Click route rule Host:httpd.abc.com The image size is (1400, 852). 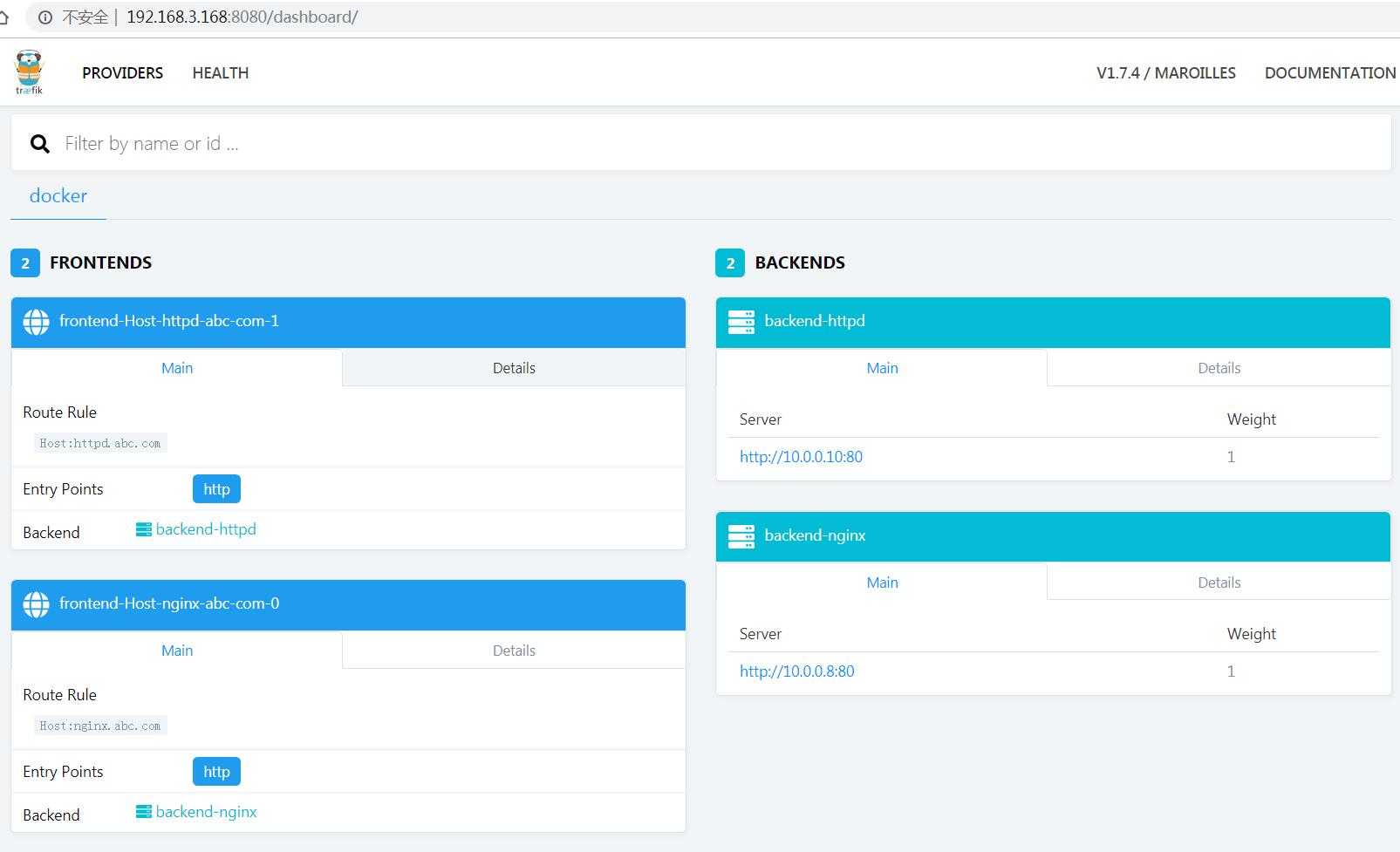tap(100, 444)
